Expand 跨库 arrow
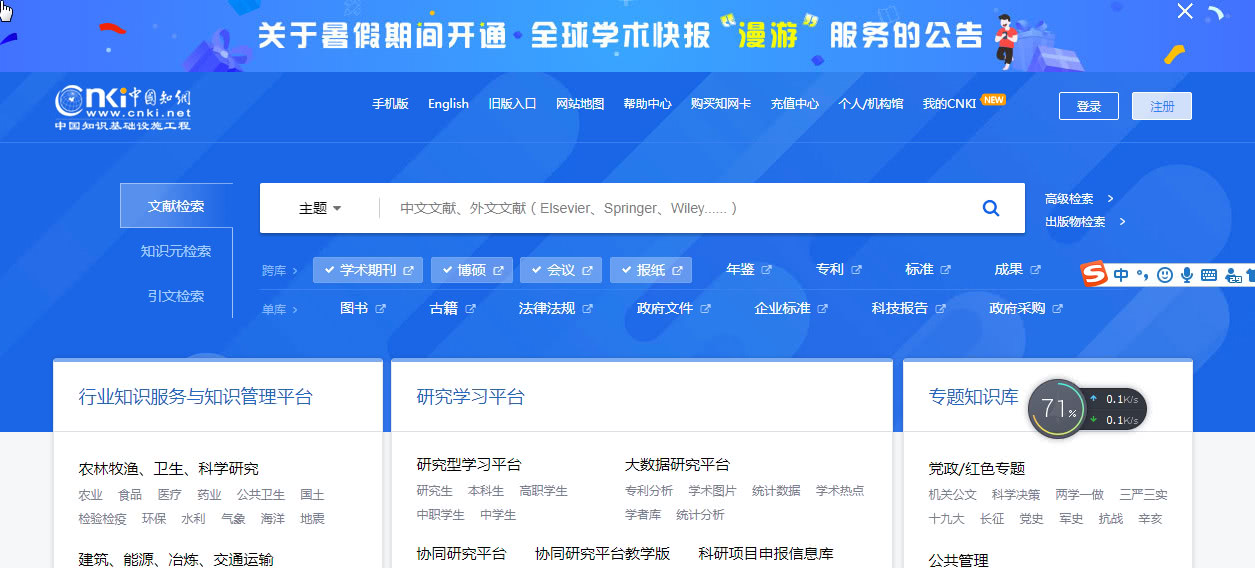Screen dimensions: 1255x568 295,271
